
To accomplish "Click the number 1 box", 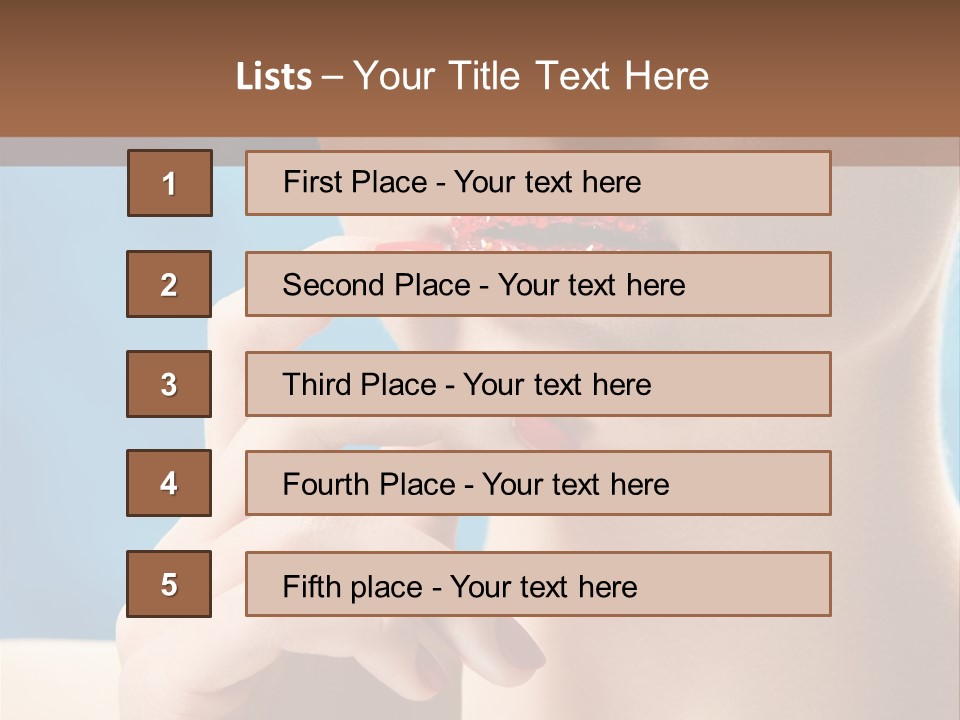I will tap(170, 183).
